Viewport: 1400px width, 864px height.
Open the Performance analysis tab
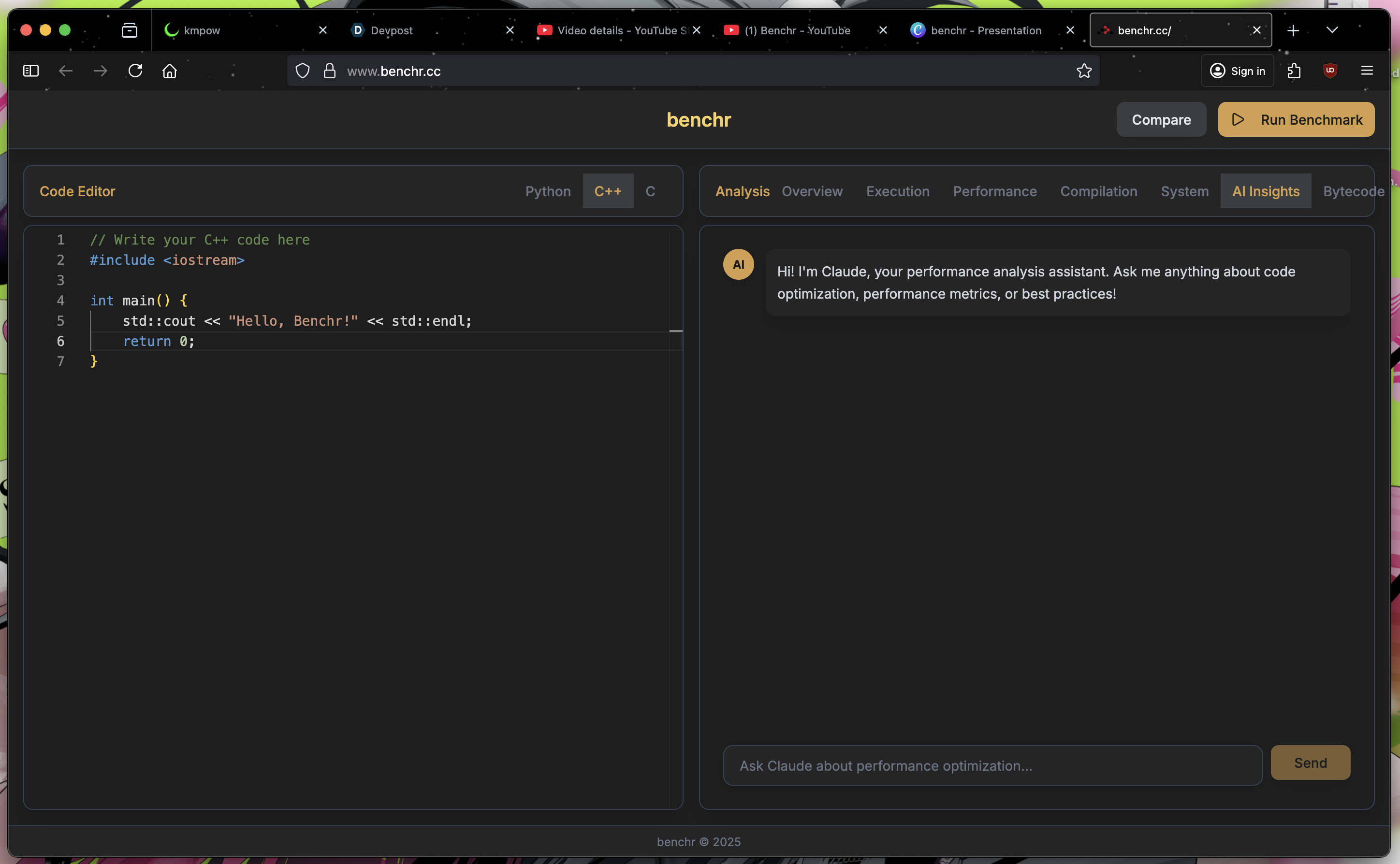pos(995,191)
